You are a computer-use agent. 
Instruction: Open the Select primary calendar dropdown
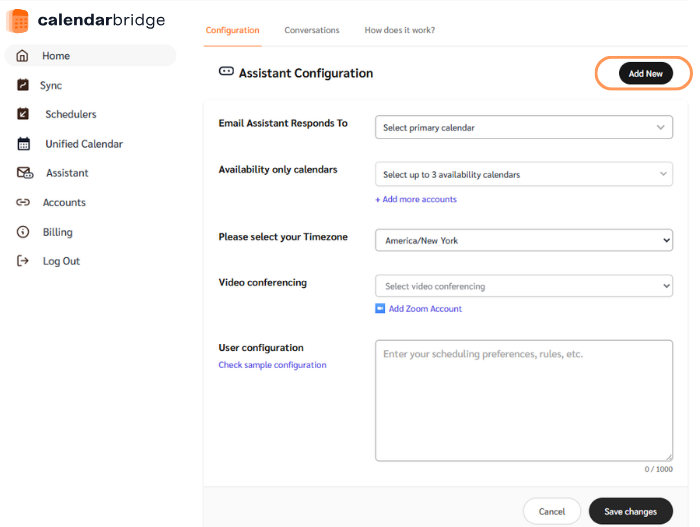coord(524,127)
